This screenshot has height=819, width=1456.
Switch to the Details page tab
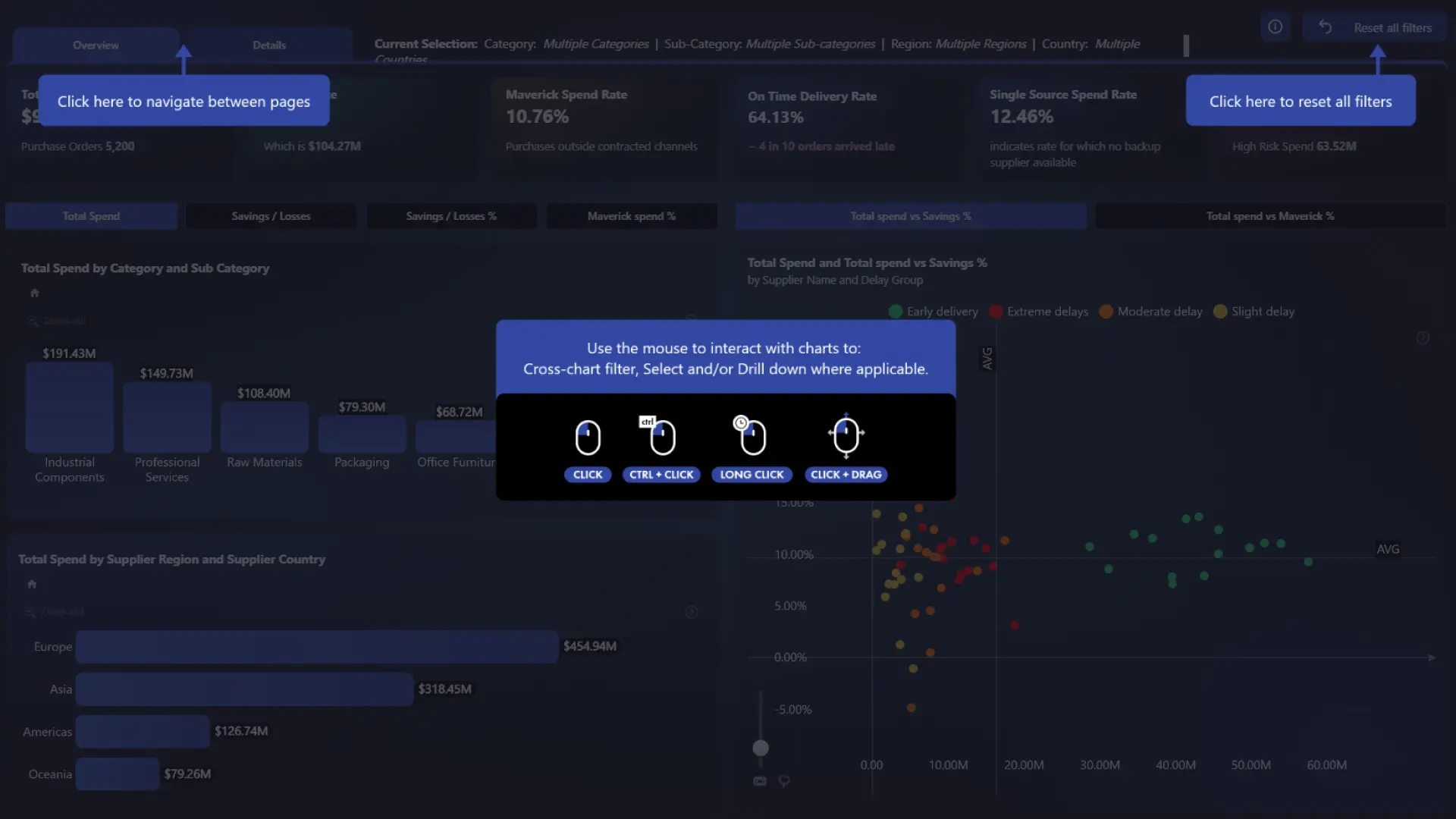coord(269,45)
